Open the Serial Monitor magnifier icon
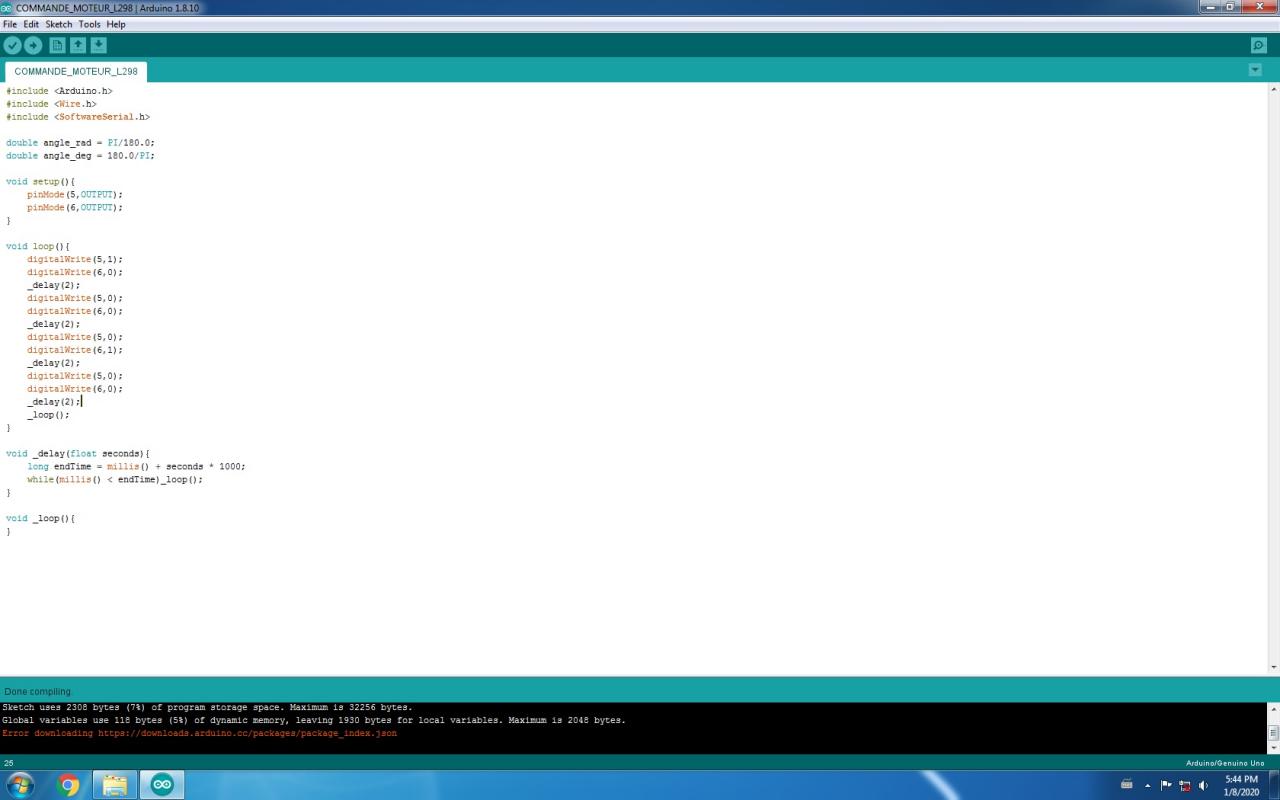This screenshot has height=800, width=1280. 1259,45
